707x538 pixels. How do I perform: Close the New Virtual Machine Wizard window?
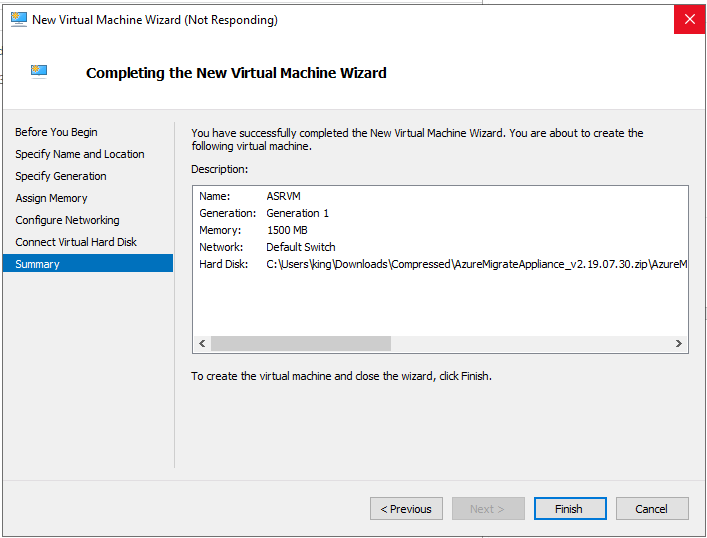click(x=689, y=19)
